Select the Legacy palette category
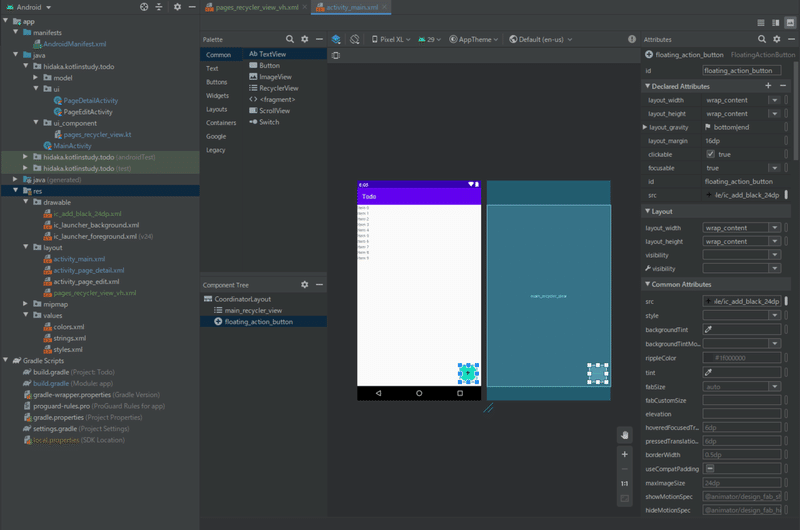Viewport: 800px width, 530px height. tap(215, 150)
